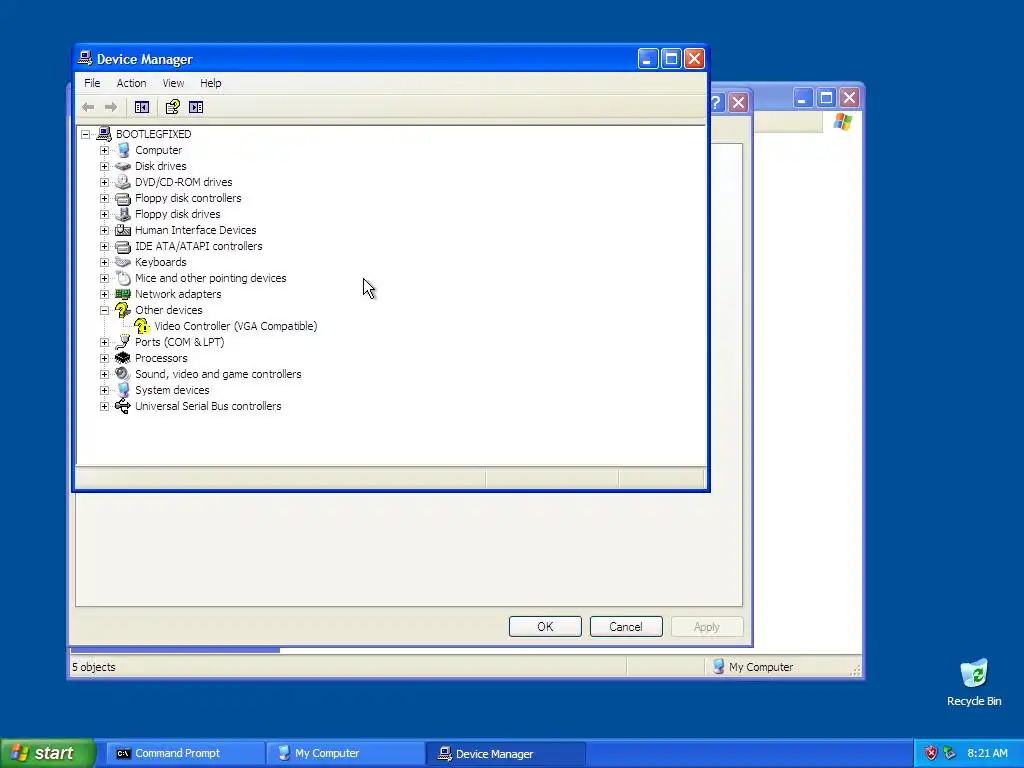Open the File menu

92,83
